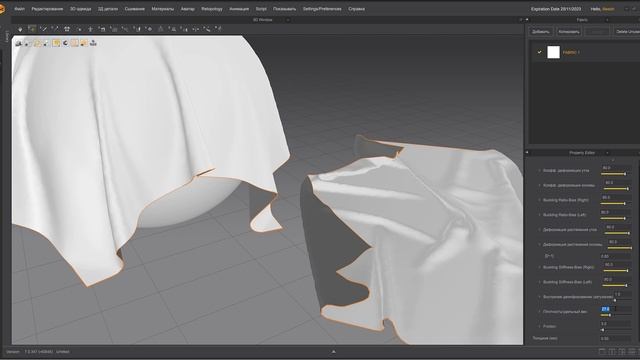
Task: Click the user name after Hello
Action: pyautogui.click(x=608, y=9)
